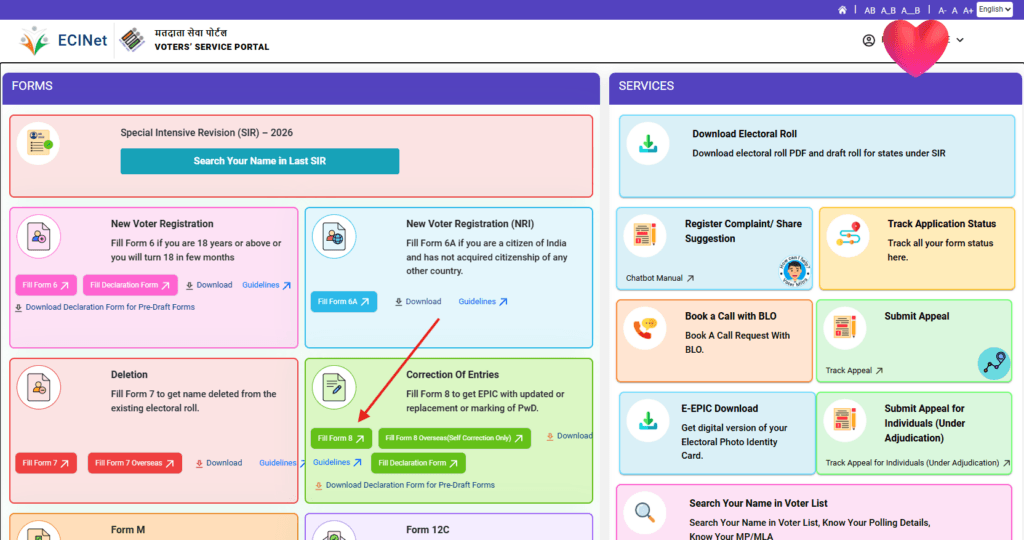Click the Book a Call with BLO phone icon
1024x540 pixels.
pyautogui.click(x=645, y=328)
